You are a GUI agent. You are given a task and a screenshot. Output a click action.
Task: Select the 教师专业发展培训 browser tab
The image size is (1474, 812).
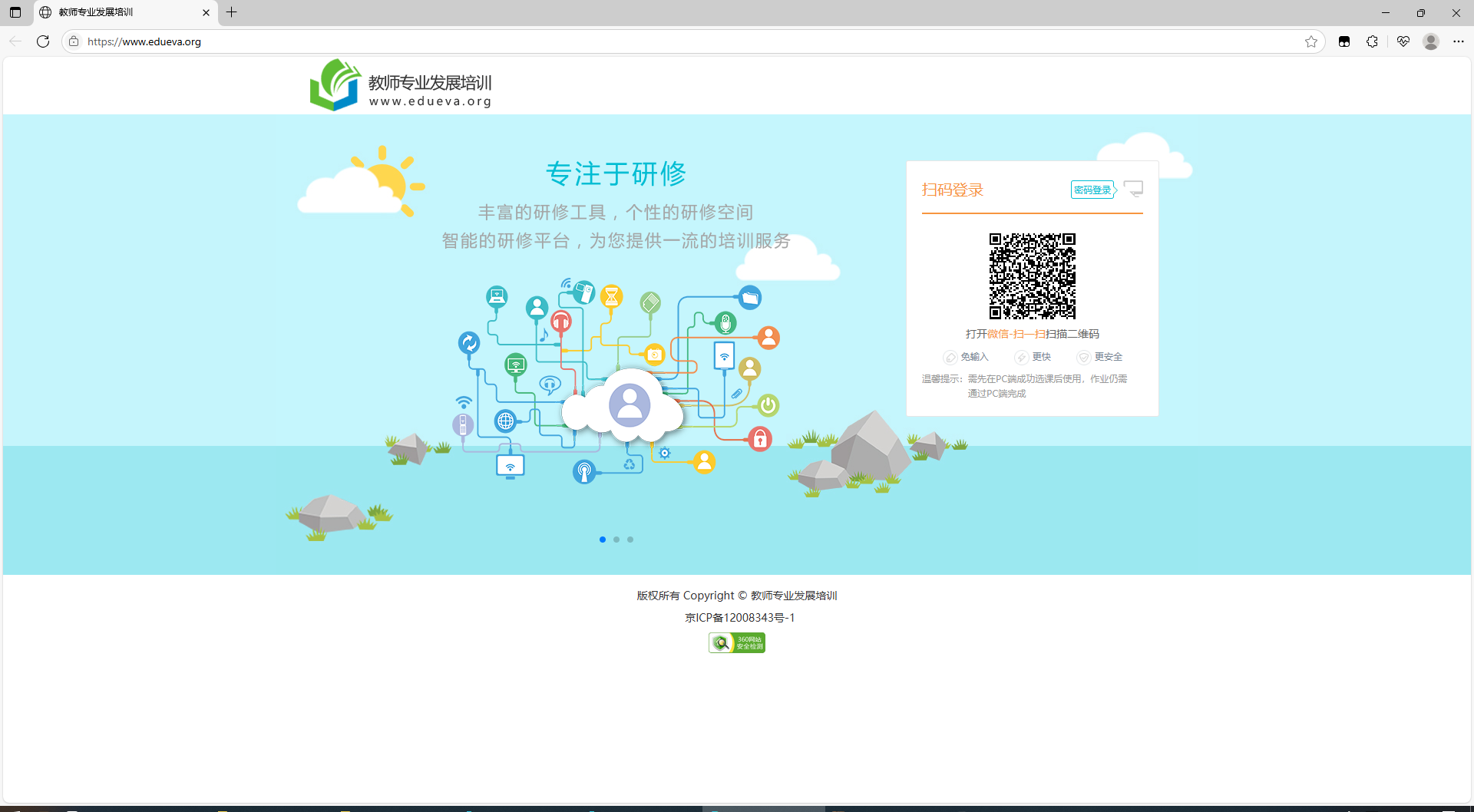[115, 12]
